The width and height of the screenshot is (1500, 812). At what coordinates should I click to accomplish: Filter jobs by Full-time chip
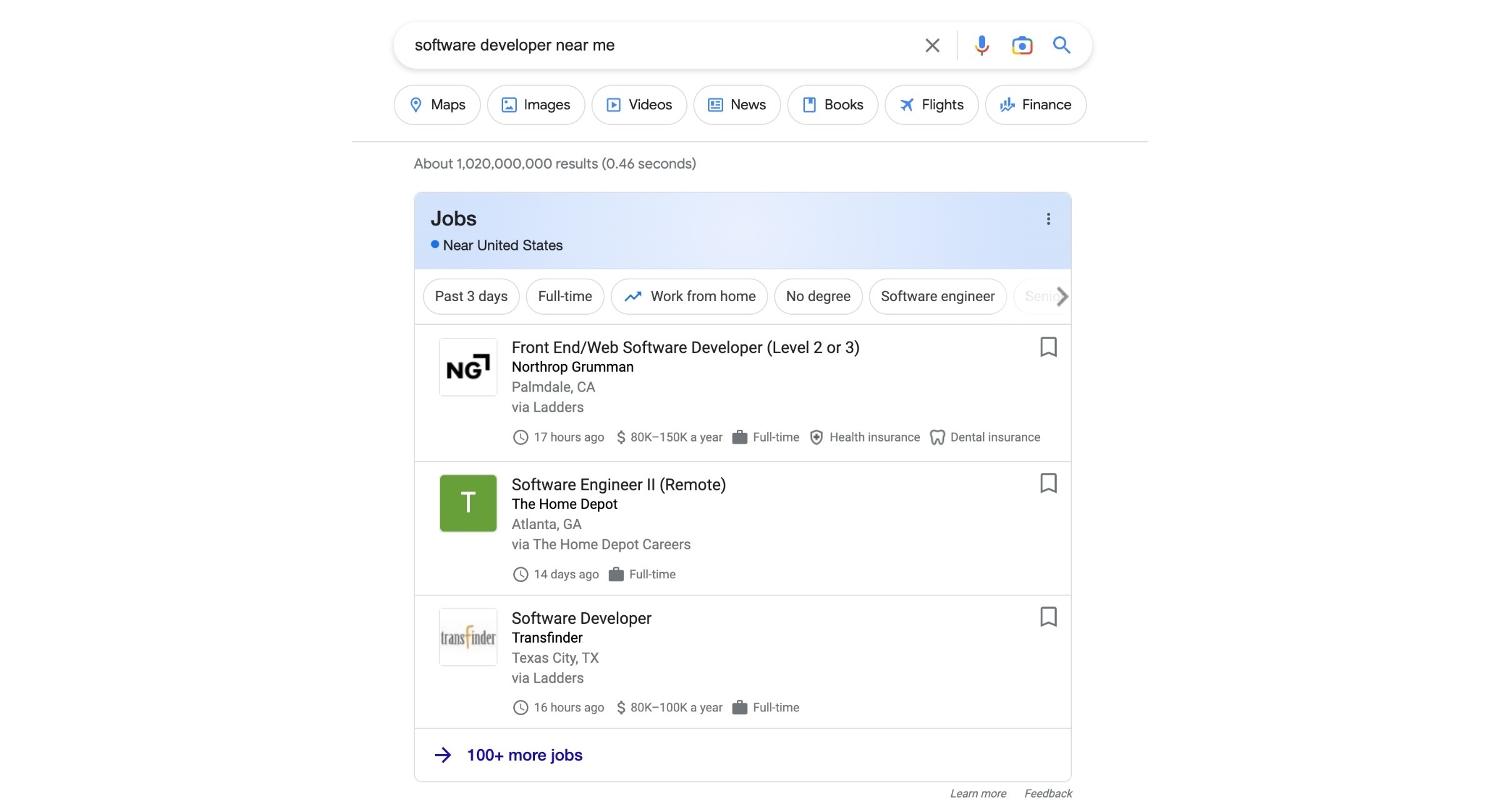coord(565,296)
